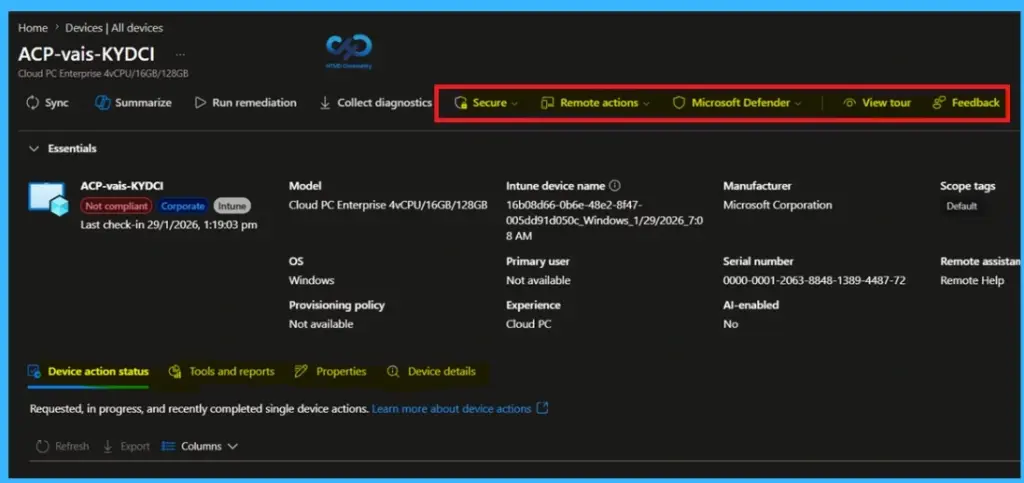Click the Run remediation play icon
This screenshot has height=483, width=1024.
click(x=200, y=103)
